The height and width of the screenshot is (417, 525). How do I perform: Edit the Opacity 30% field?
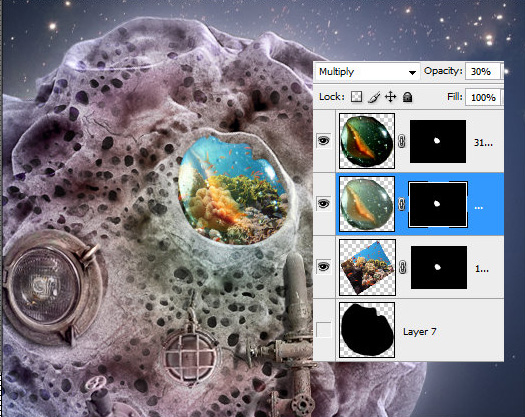pyautogui.click(x=482, y=71)
